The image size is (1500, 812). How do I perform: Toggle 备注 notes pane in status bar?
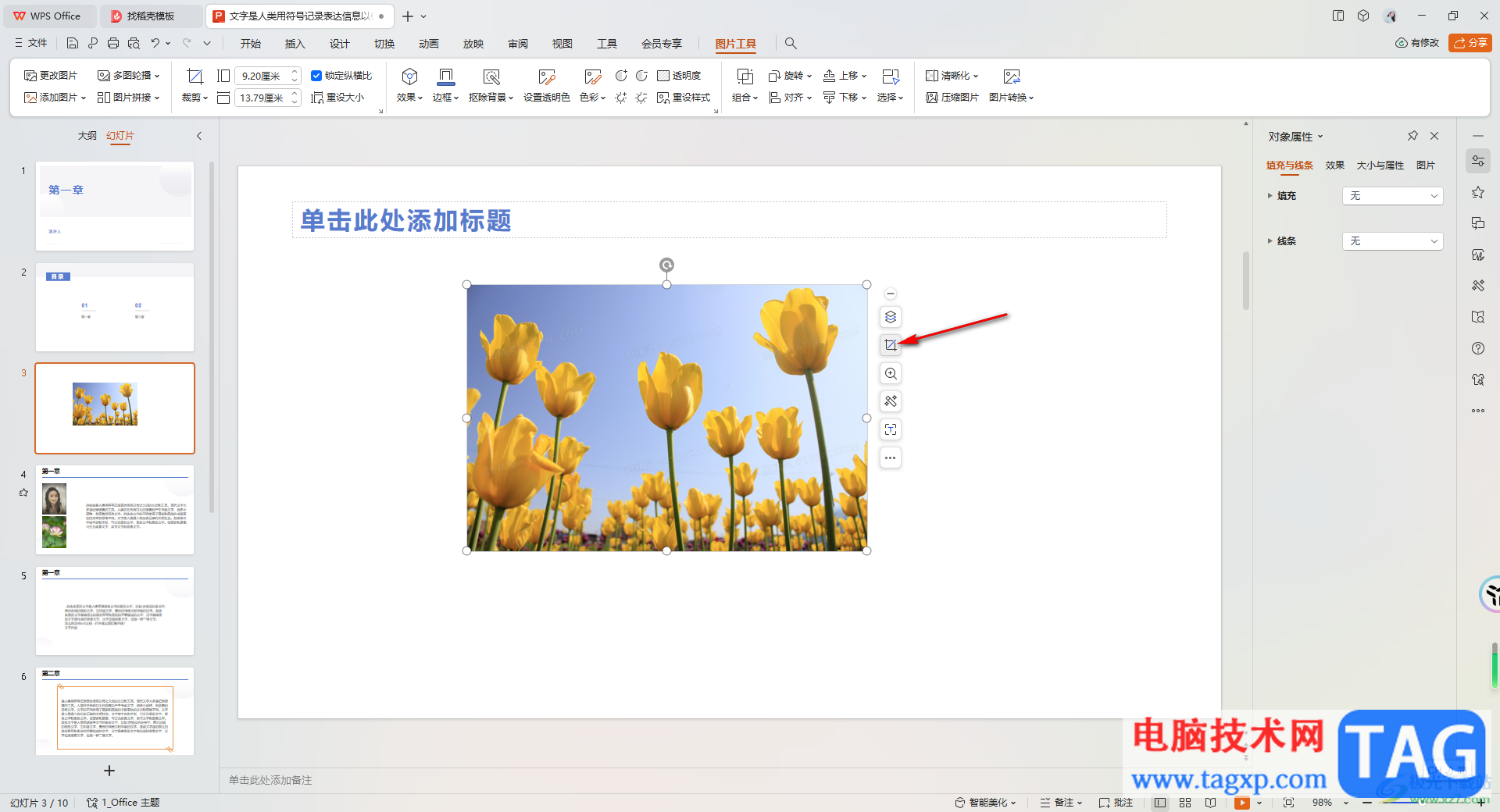tap(1060, 803)
